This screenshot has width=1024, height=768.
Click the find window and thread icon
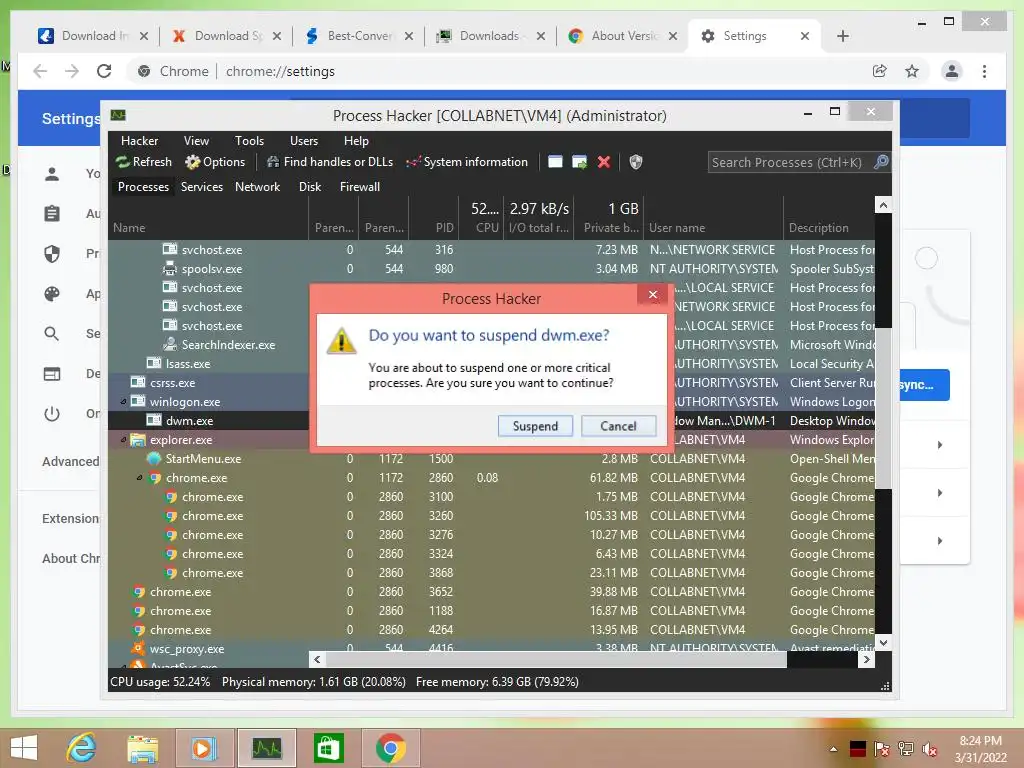coord(579,162)
